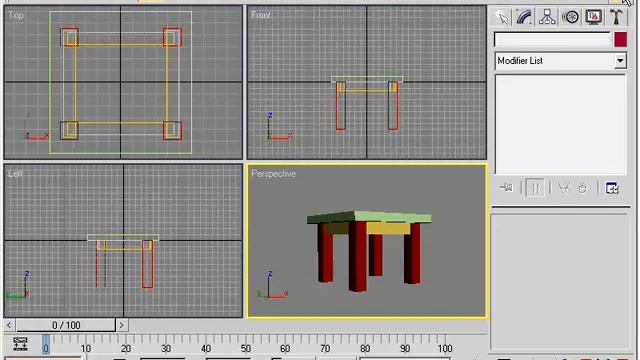Image resolution: width=640 pixels, height=360 pixels.
Task: Click Remove Modifier trash icon
Action: pyautogui.click(x=582, y=188)
